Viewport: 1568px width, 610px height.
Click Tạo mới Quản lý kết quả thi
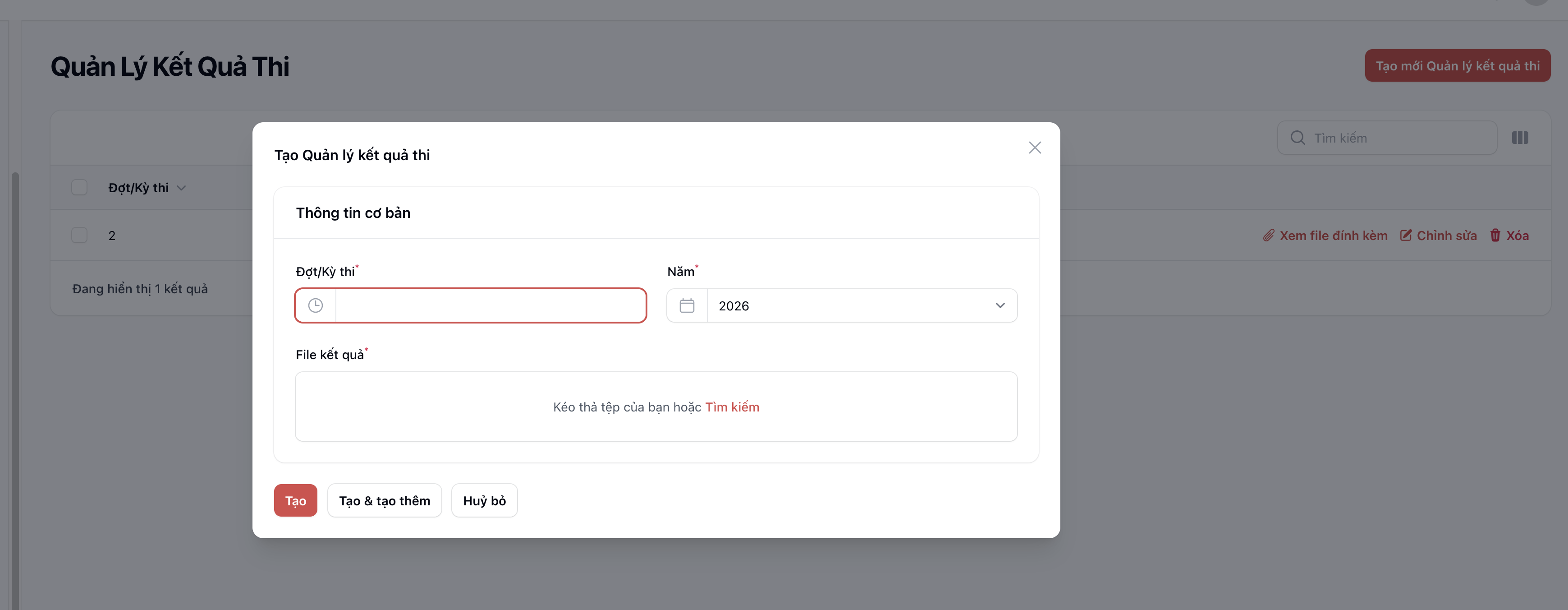(x=1457, y=65)
